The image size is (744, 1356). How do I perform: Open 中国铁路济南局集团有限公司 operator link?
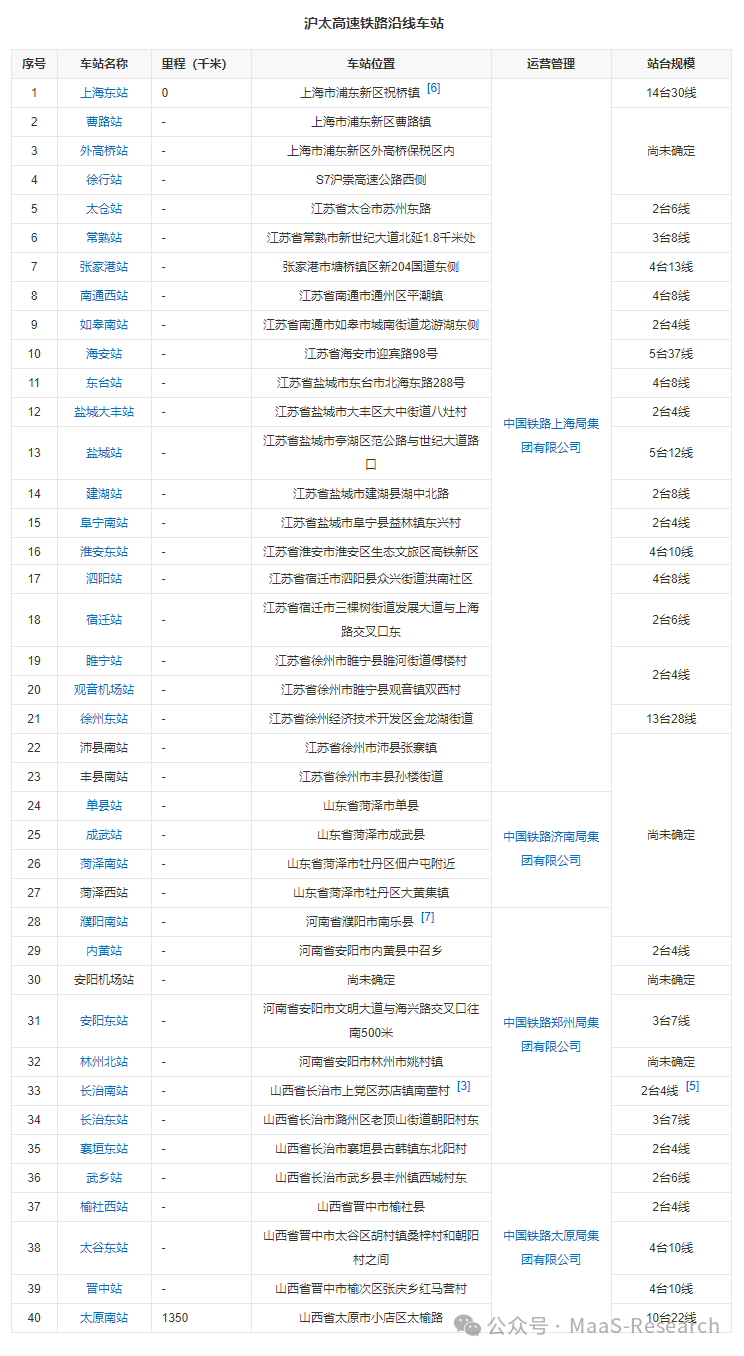pyautogui.click(x=551, y=848)
